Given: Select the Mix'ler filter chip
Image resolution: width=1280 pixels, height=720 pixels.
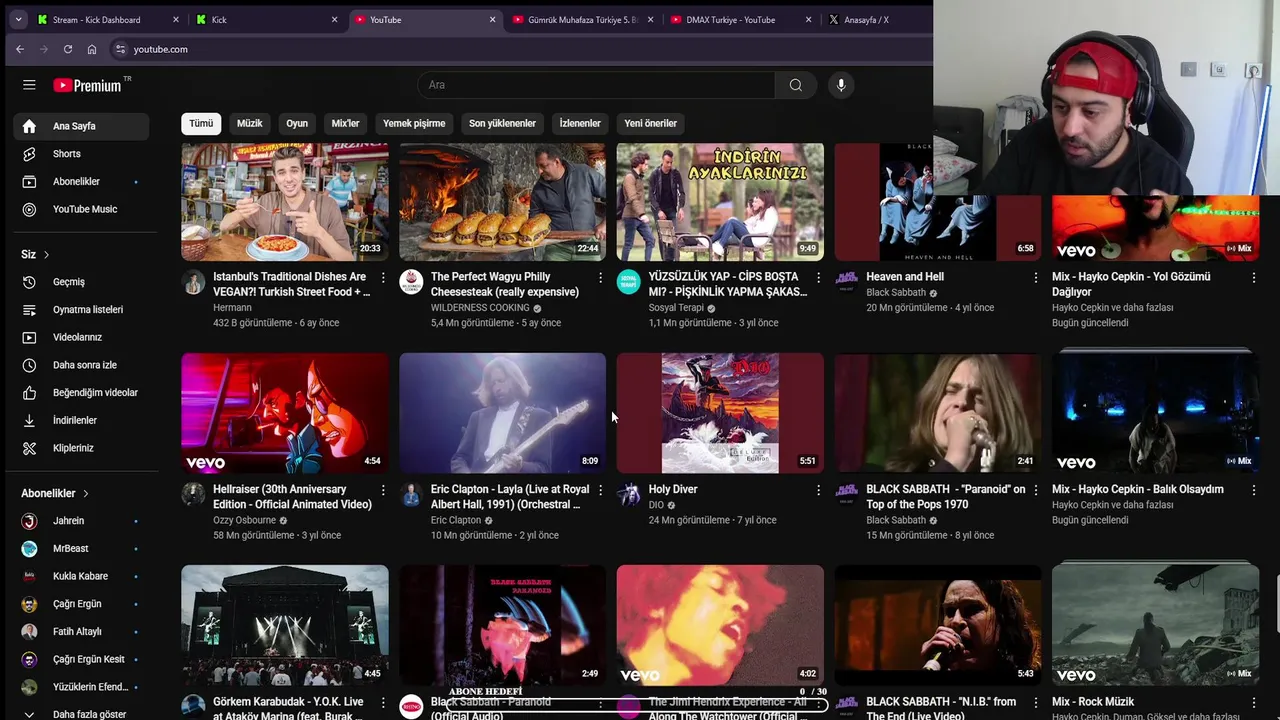Looking at the screenshot, I should point(345,123).
